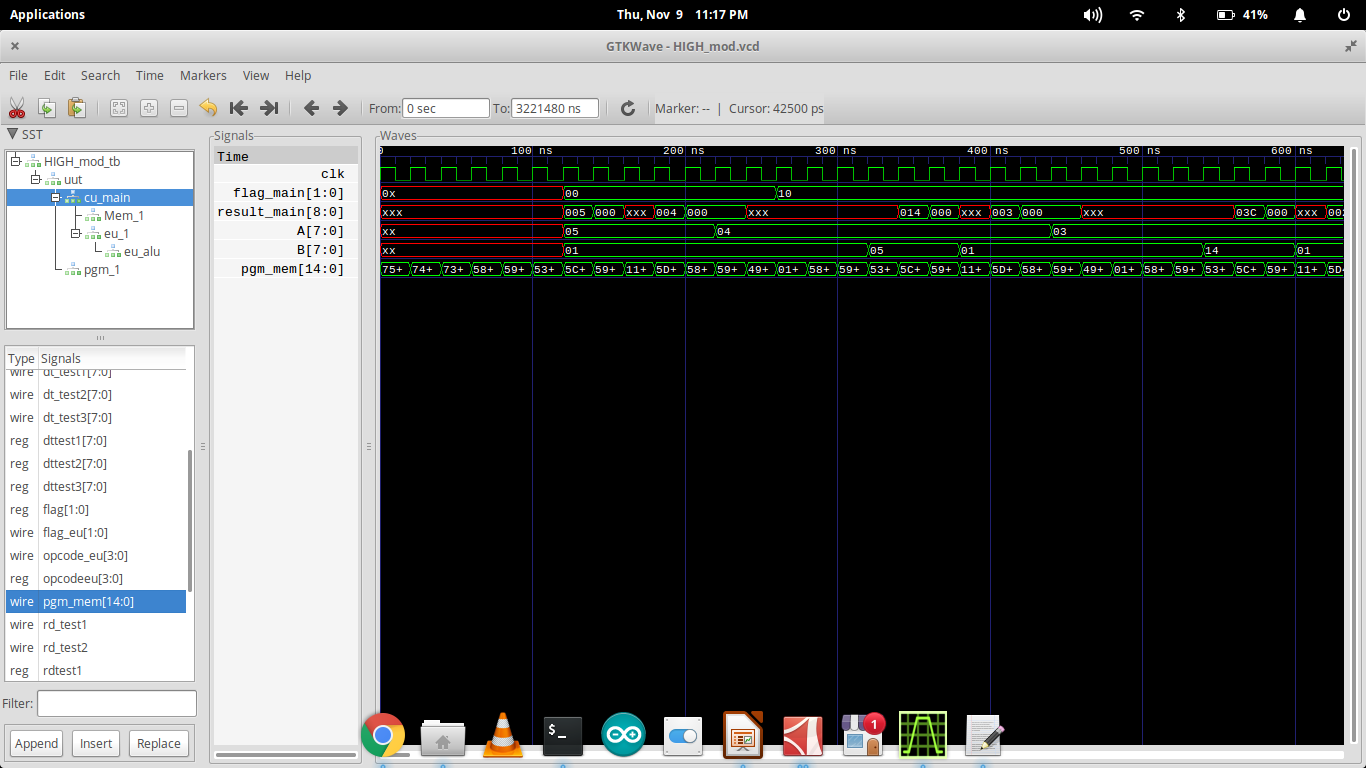The width and height of the screenshot is (1366, 768).
Task: Select rd_test2 wire signal
Action: pyautogui.click(x=96, y=647)
